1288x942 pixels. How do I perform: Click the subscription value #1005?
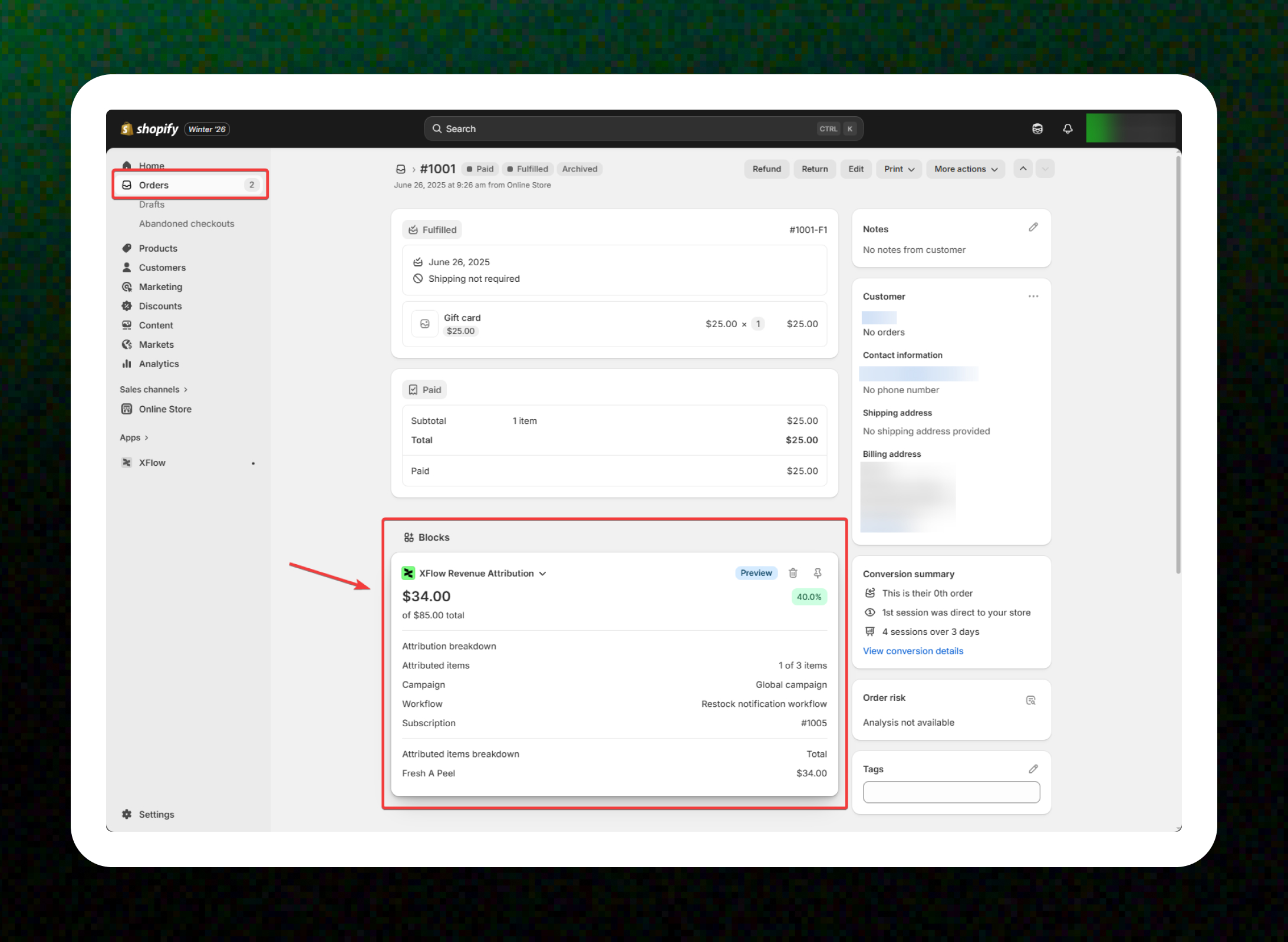click(813, 723)
